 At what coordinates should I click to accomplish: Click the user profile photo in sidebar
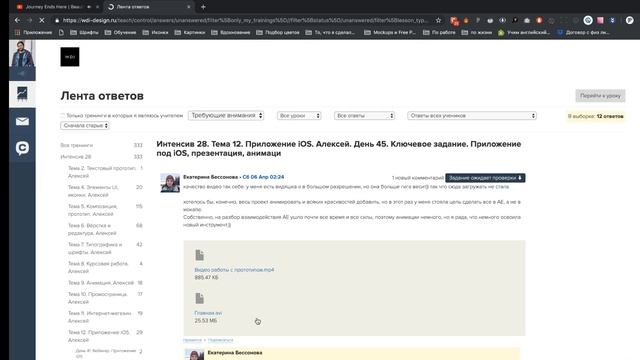22,53
